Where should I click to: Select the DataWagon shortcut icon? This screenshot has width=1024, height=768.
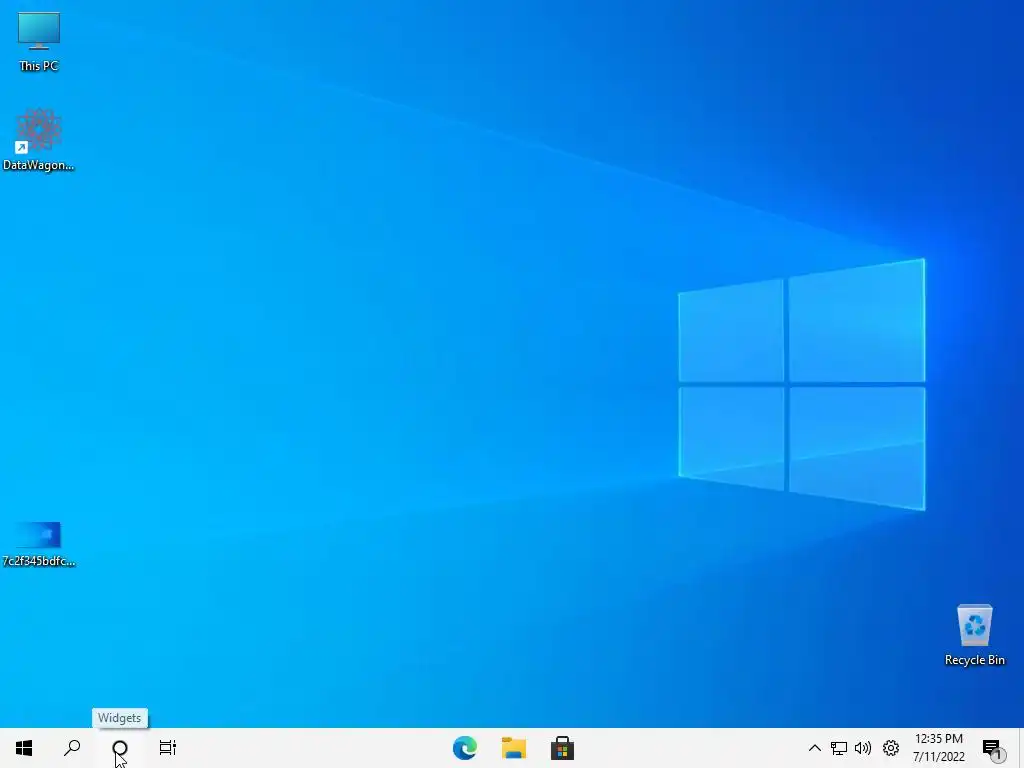click(39, 140)
